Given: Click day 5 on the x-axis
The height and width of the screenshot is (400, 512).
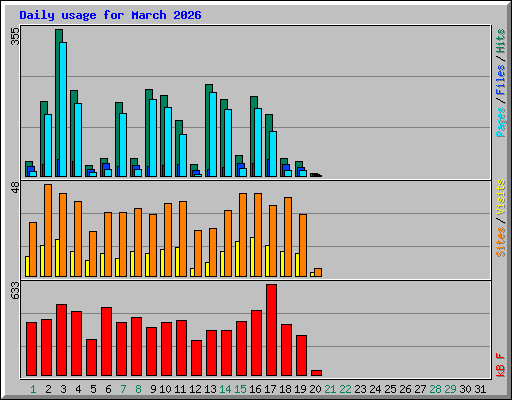Looking at the screenshot, I should pos(93,389).
